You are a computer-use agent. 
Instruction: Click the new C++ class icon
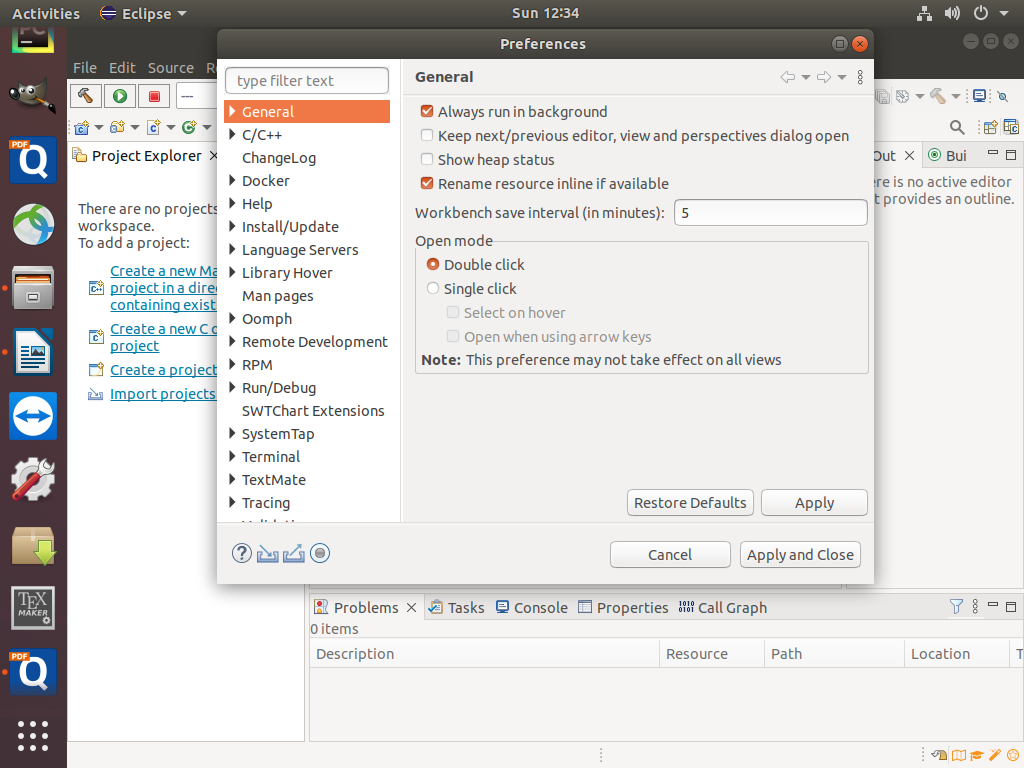[189, 127]
